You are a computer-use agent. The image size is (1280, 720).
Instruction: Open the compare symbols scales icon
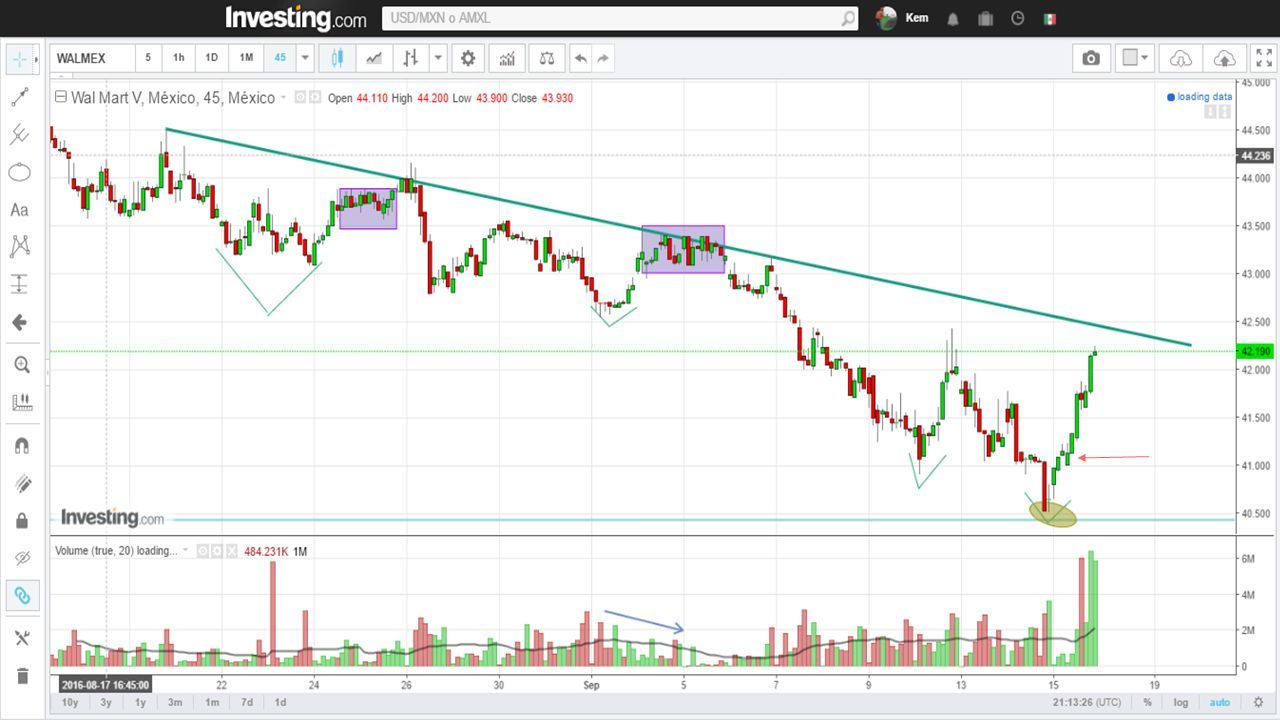click(546, 58)
